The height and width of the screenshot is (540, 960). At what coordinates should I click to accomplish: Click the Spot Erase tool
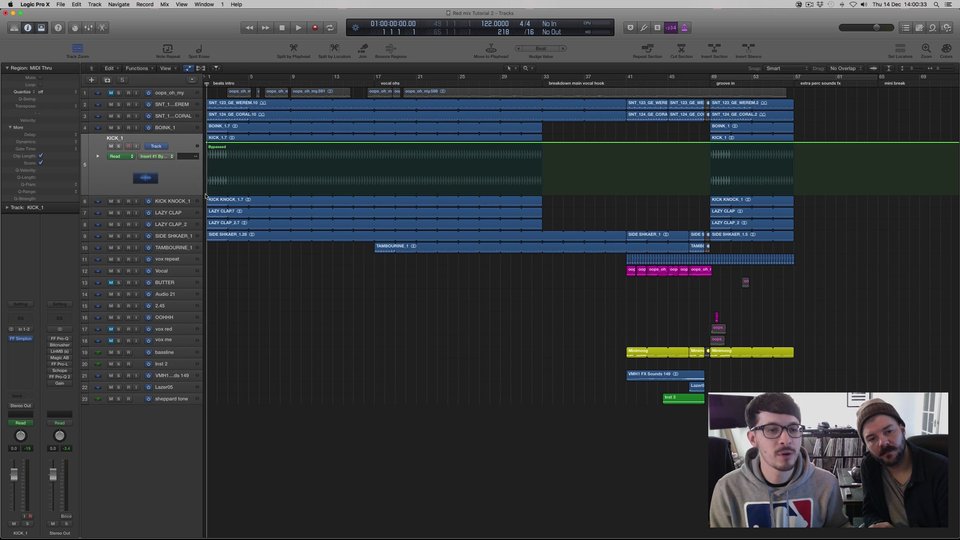coord(198,51)
